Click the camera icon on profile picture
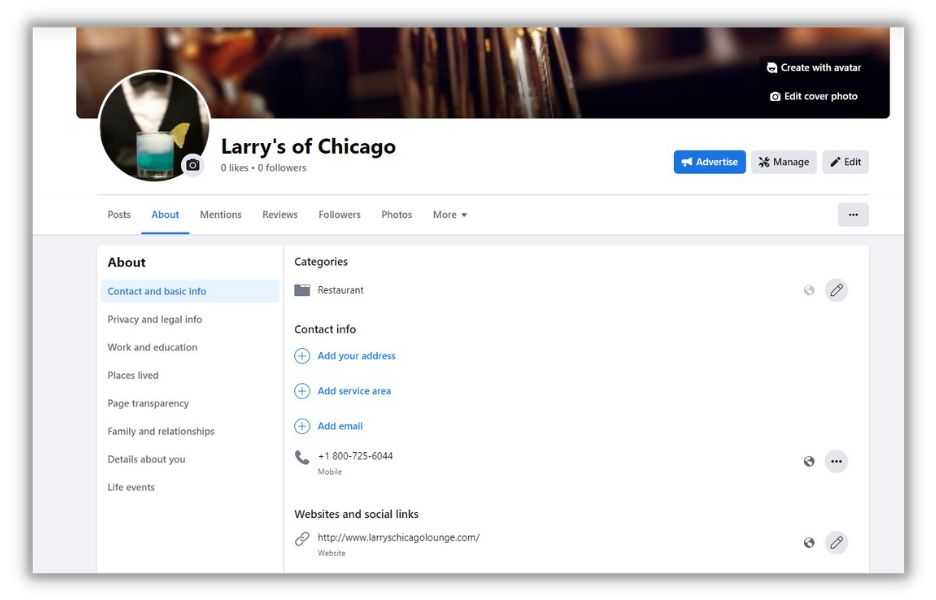The image size is (936, 600). click(x=193, y=165)
